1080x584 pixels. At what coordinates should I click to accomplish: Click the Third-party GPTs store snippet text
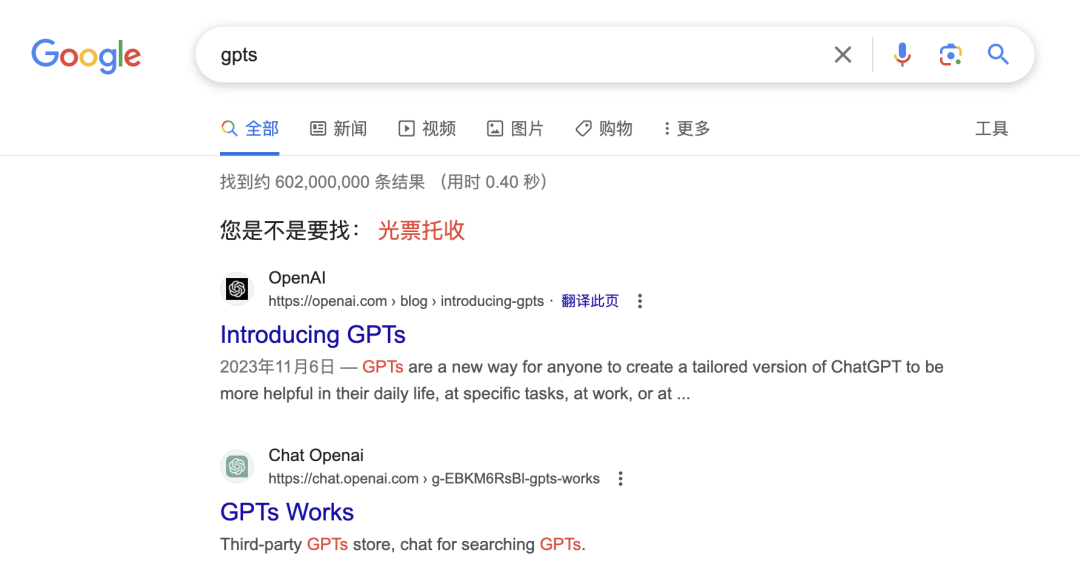coord(402,545)
